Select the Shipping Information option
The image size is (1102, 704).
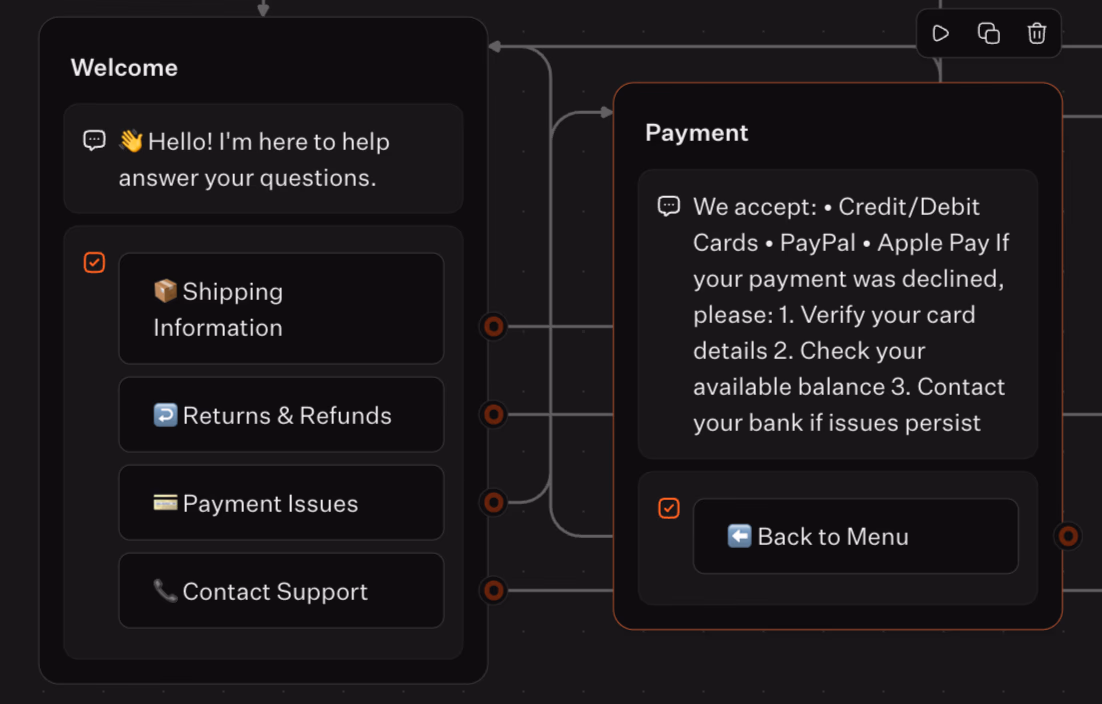(281, 309)
